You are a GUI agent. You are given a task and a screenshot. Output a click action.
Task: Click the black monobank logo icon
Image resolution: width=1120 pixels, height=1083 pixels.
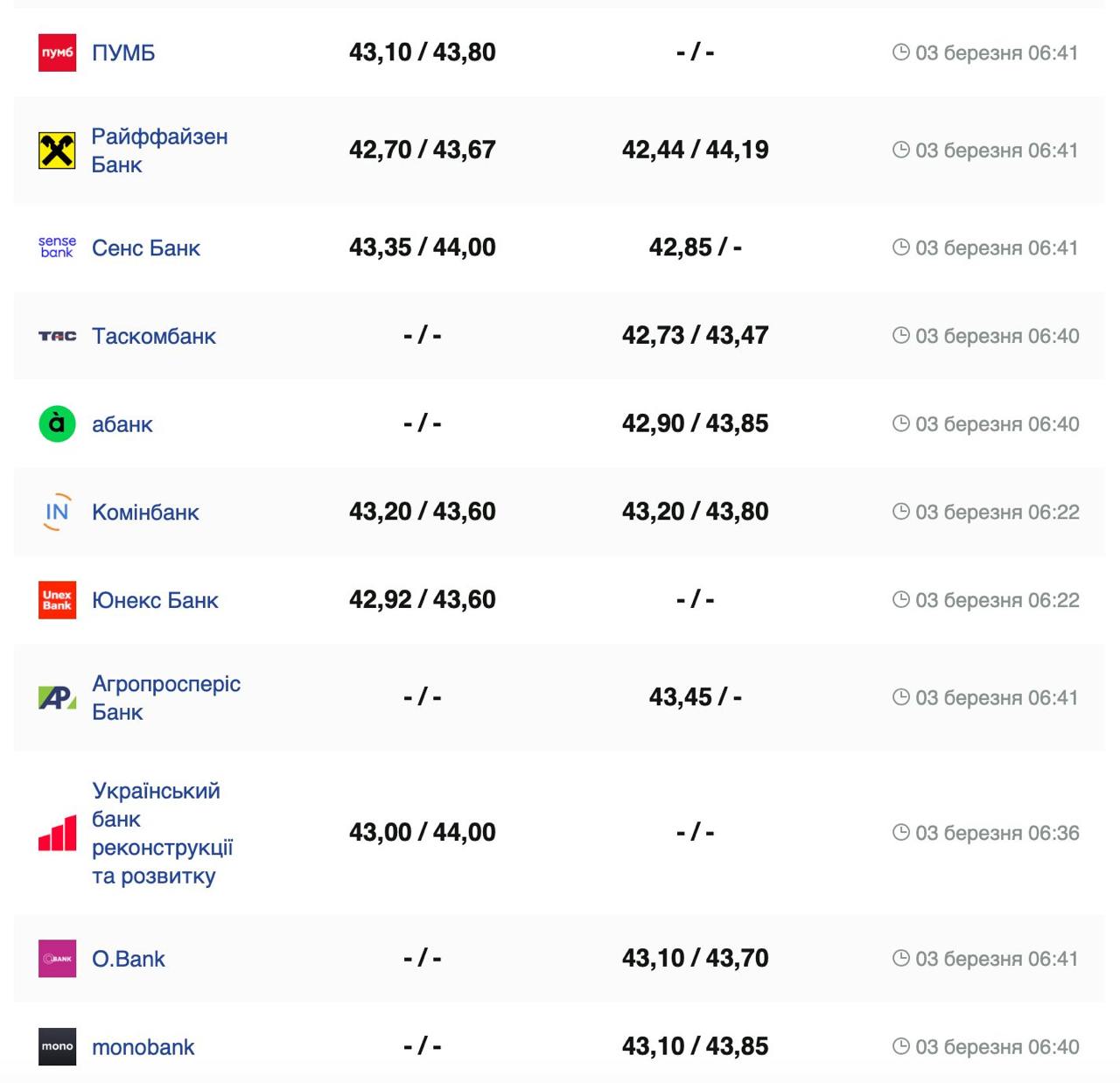(57, 1046)
